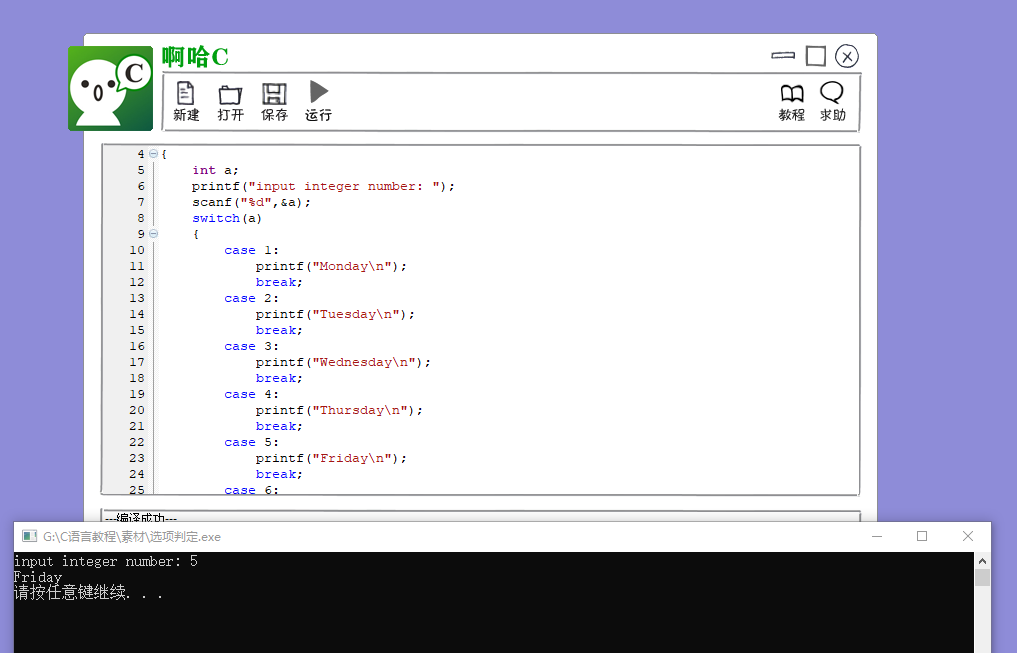Click the printf "input integer number: " line

(323, 186)
